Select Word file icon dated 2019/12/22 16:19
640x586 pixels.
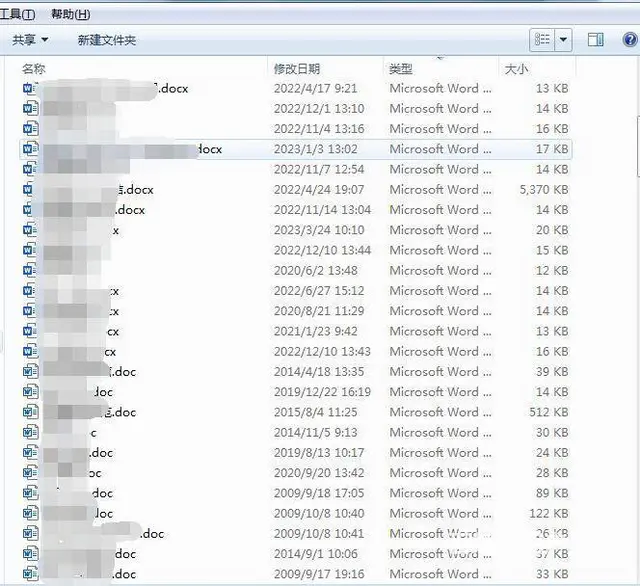coord(30,392)
